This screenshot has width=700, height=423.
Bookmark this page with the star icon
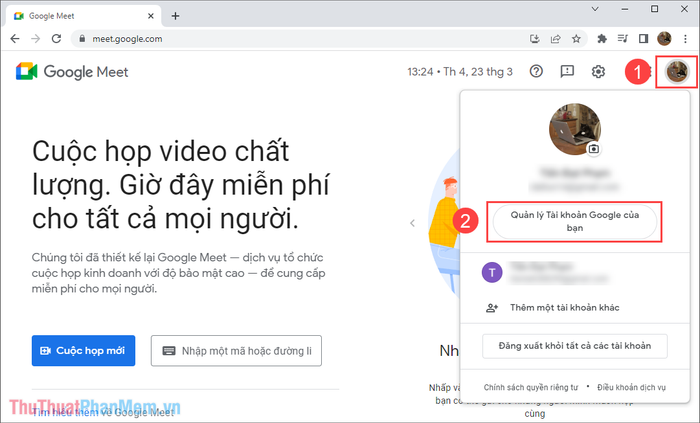(576, 39)
